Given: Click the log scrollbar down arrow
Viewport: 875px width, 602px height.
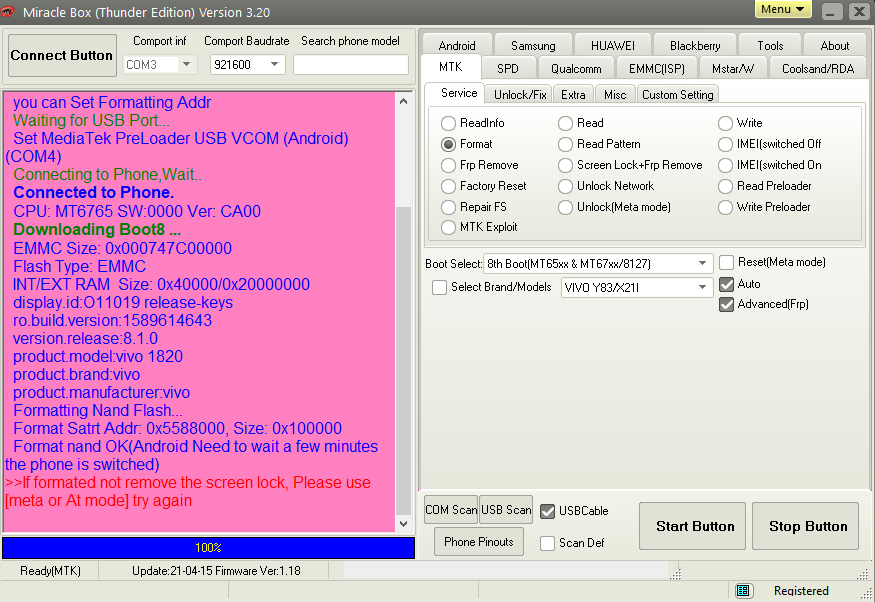Looking at the screenshot, I should (x=403, y=524).
